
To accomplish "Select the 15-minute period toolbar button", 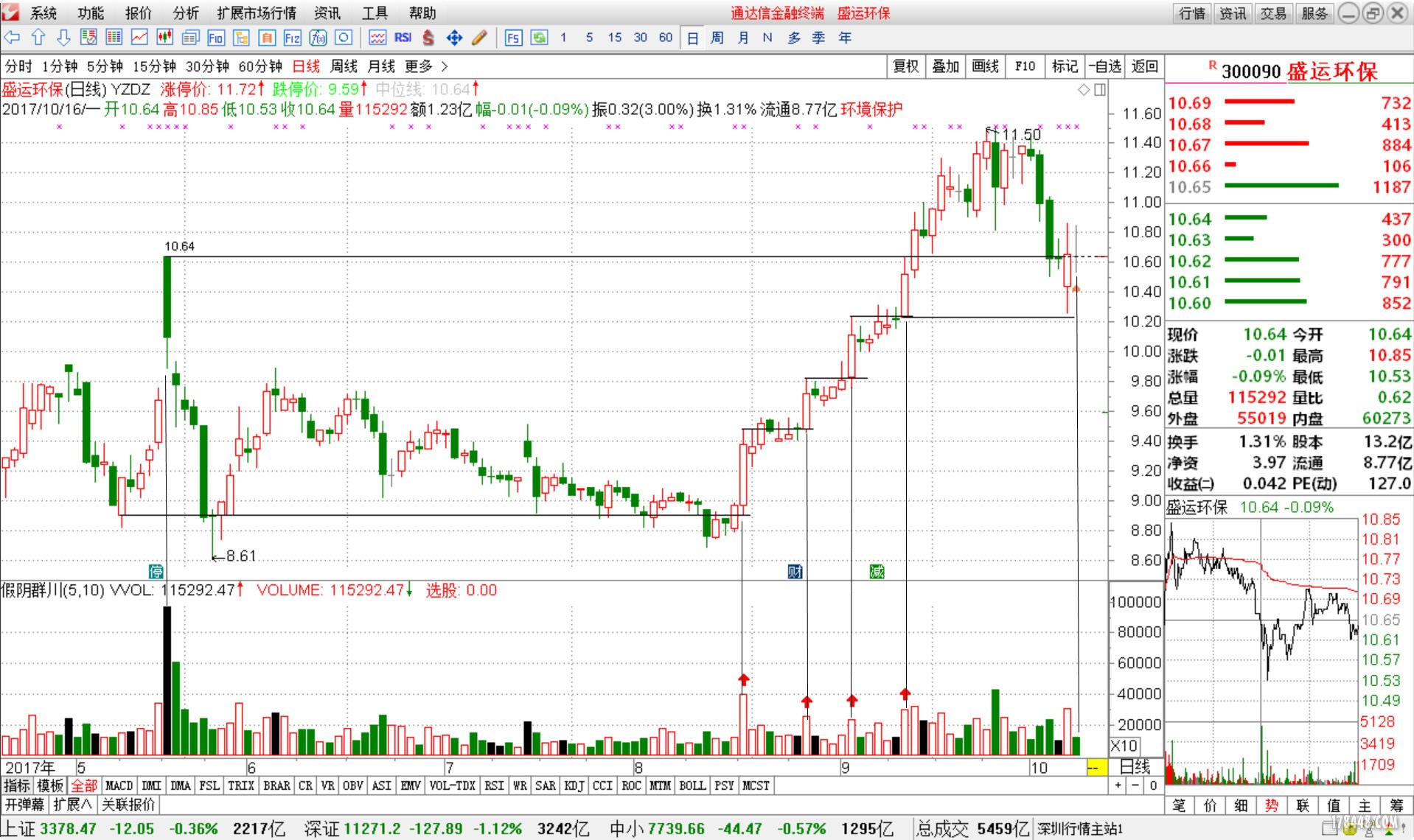I will click(615, 38).
